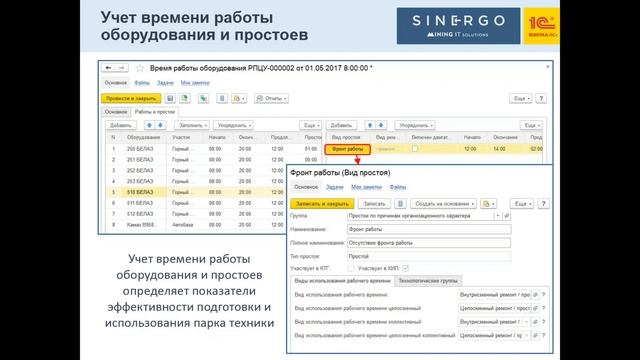The width and height of the screenshot is (640, 360).
Task: Open the Мои заметки link in the document window
Action: click(195, 83)
